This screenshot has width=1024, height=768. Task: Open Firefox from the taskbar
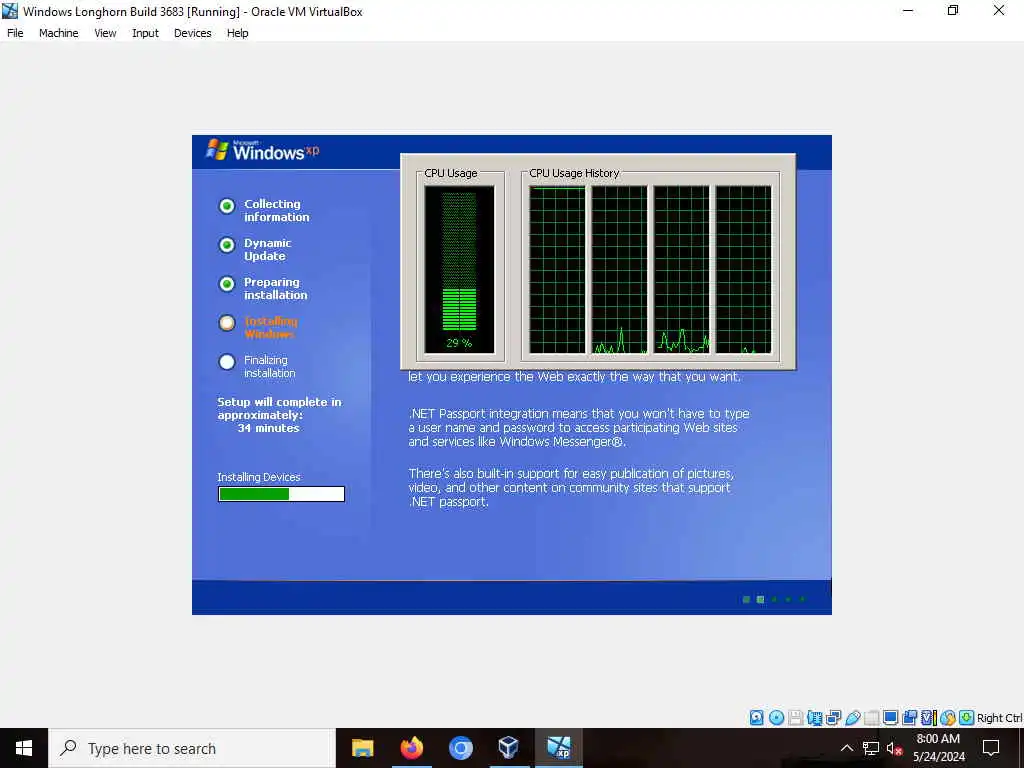(411, 748)
